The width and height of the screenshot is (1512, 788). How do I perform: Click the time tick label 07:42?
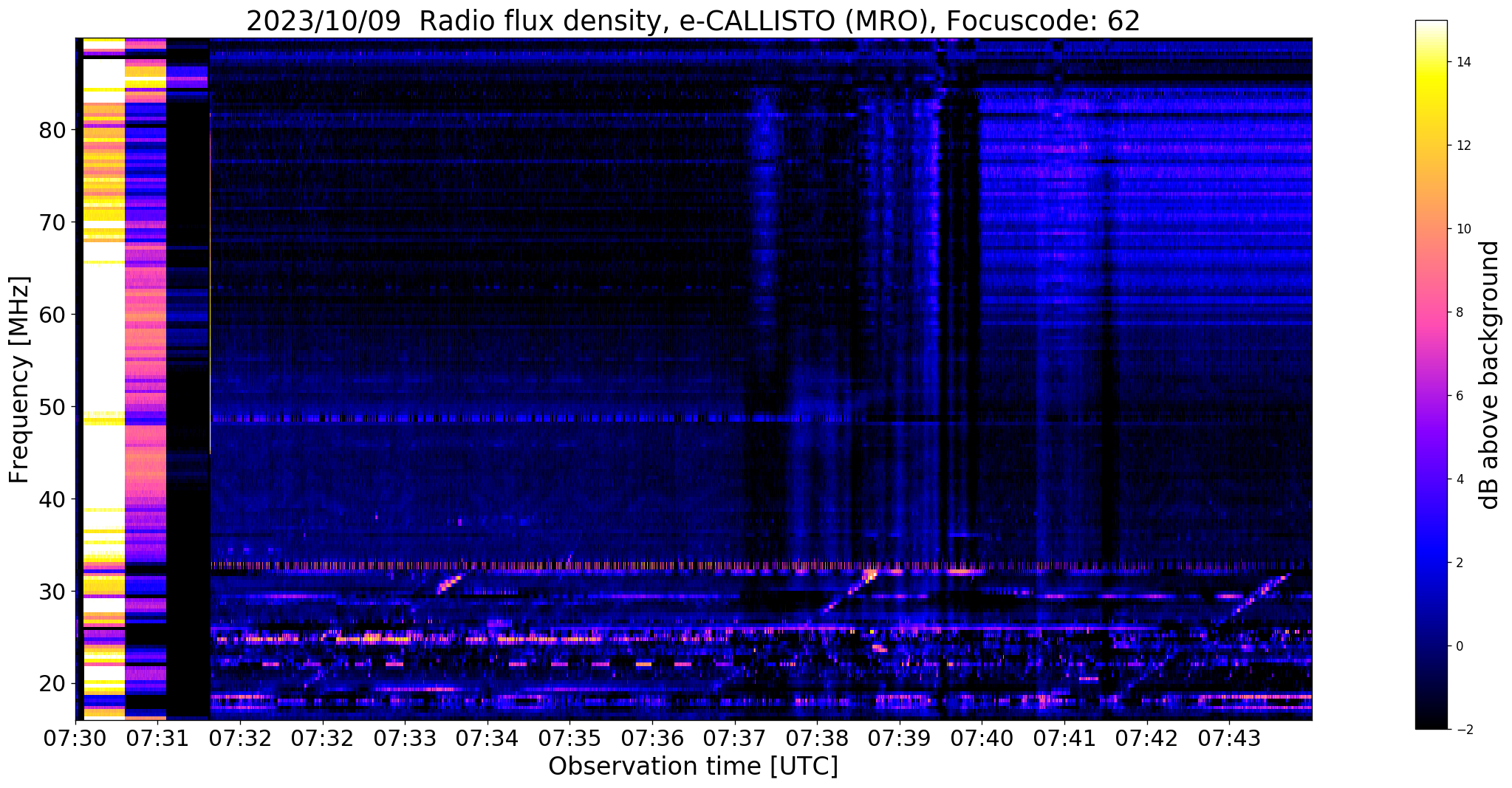[x=1147, y=738]
